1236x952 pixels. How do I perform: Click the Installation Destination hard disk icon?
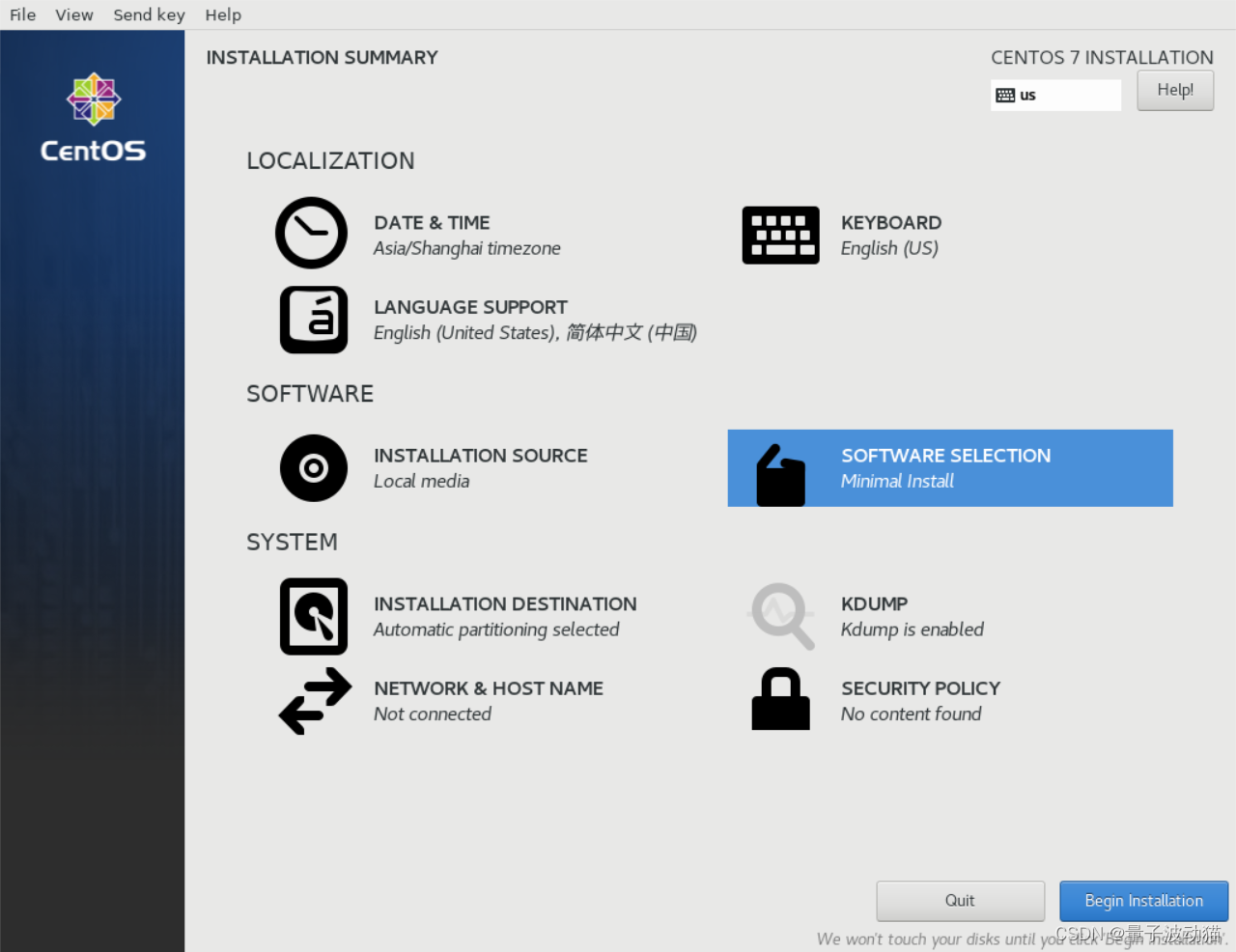314,616
